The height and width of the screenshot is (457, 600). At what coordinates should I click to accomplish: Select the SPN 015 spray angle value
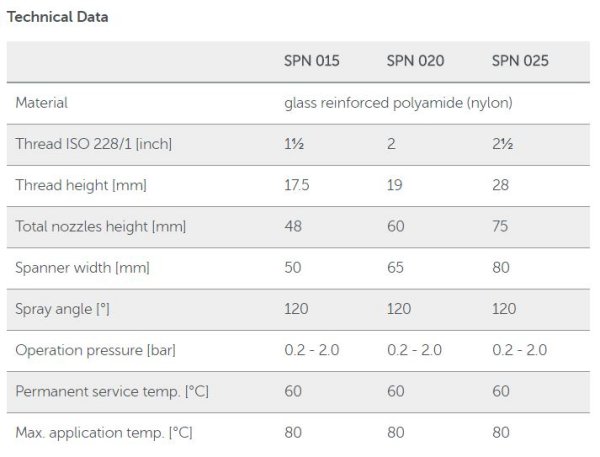pos(297,309)
